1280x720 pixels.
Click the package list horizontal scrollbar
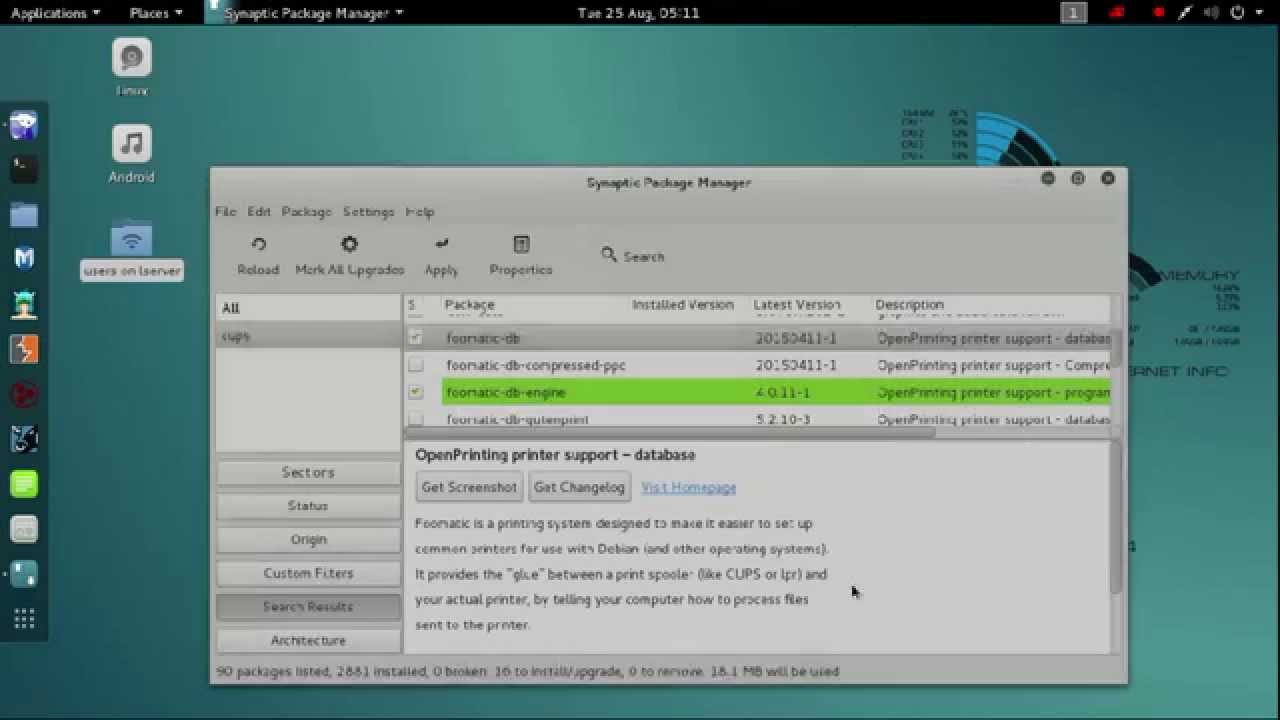(x=669, y=433)
